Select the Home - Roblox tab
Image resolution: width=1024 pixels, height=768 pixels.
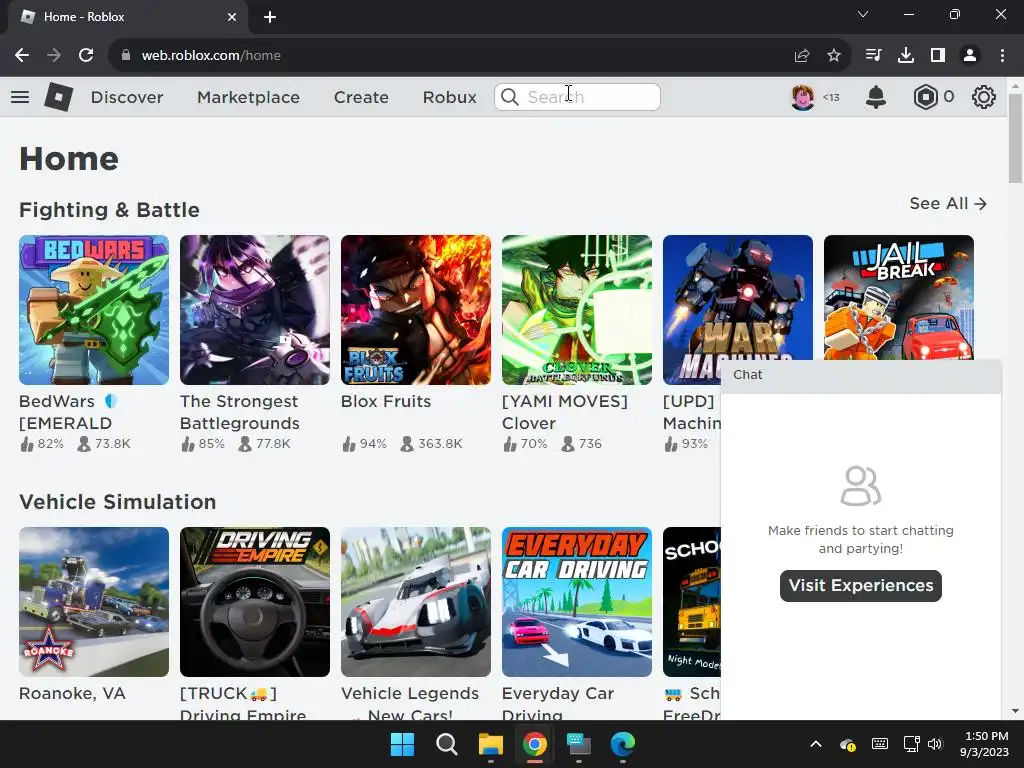click(x=128, y=17)
